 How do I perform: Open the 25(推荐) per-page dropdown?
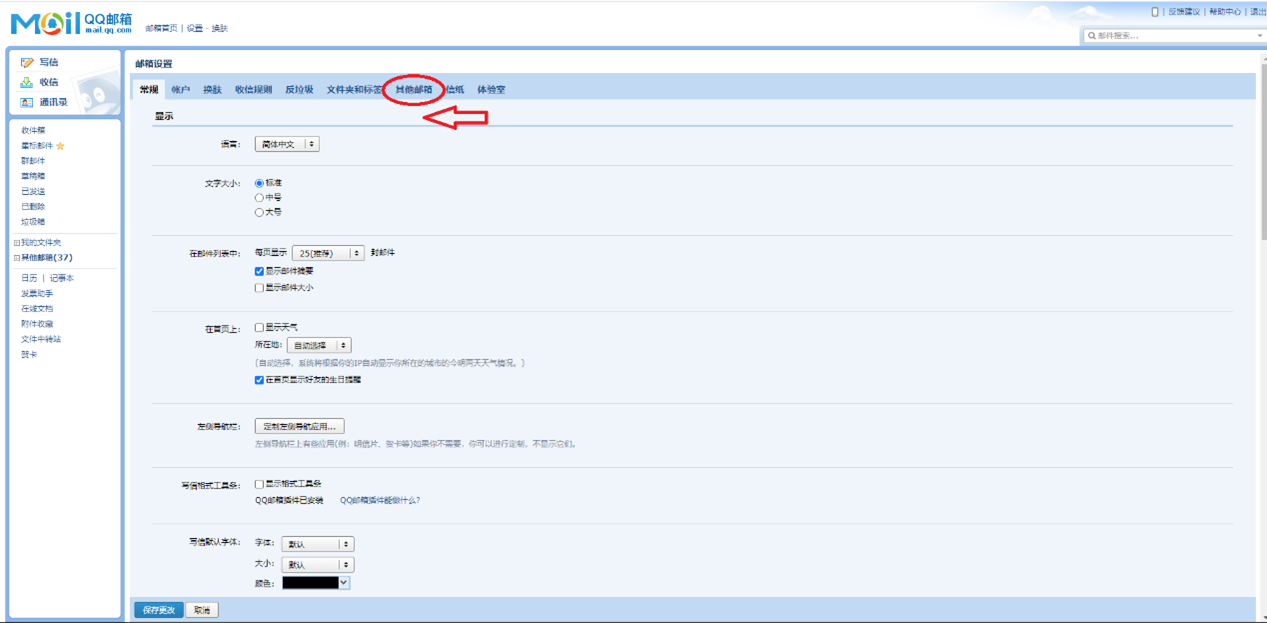[327, 253]
